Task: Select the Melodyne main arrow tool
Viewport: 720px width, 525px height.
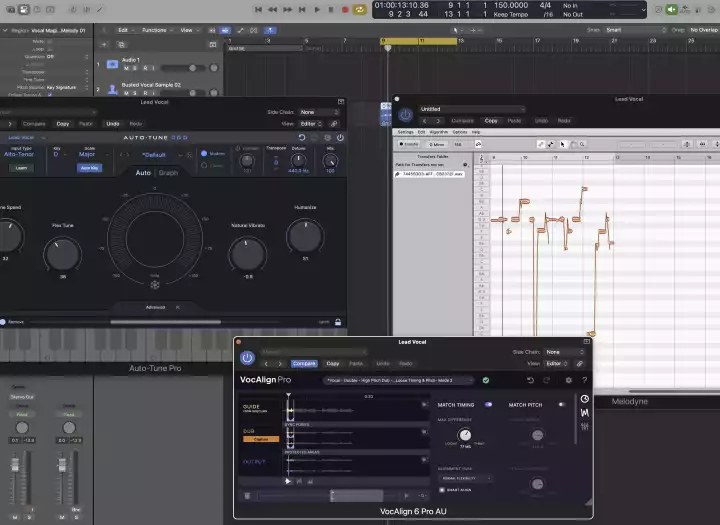Action: tap(562, 144)
